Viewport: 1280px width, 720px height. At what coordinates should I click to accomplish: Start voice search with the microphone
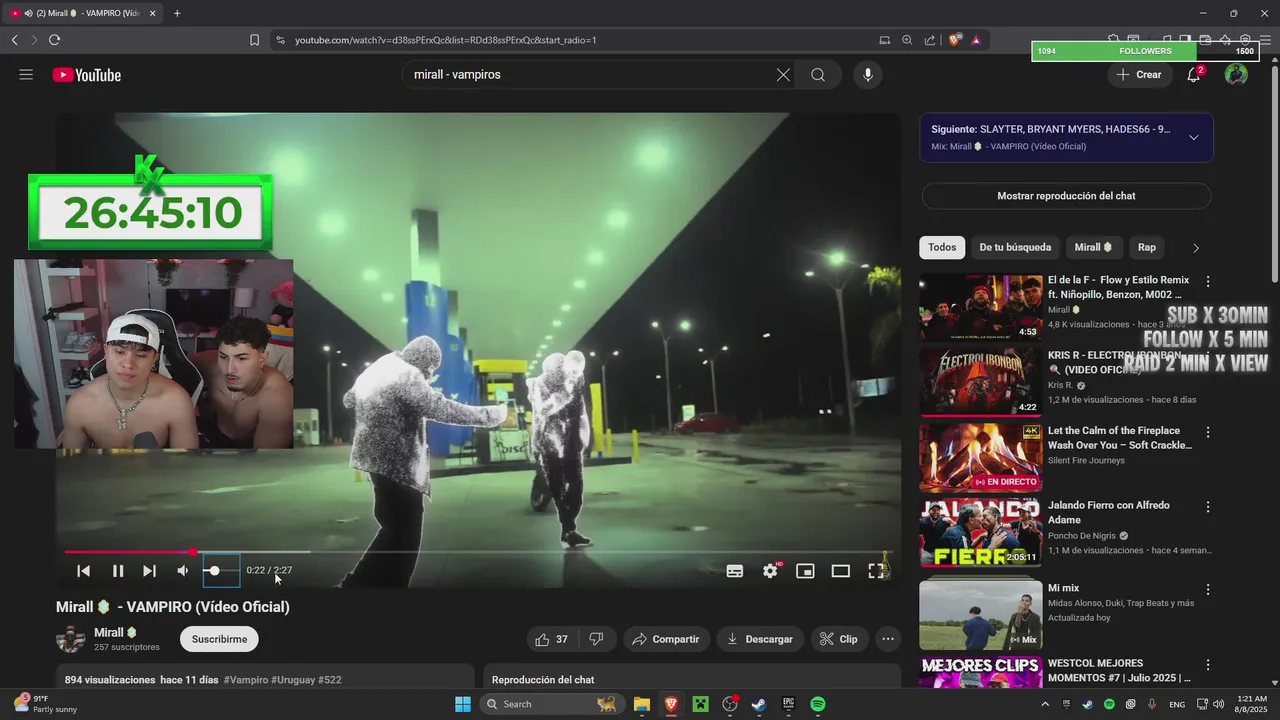click(867, 75)
